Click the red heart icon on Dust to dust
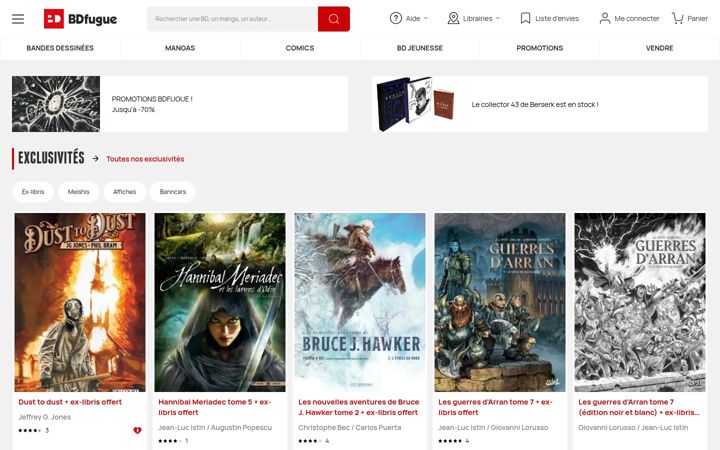 pyautogui.click(x=137, y=430)
